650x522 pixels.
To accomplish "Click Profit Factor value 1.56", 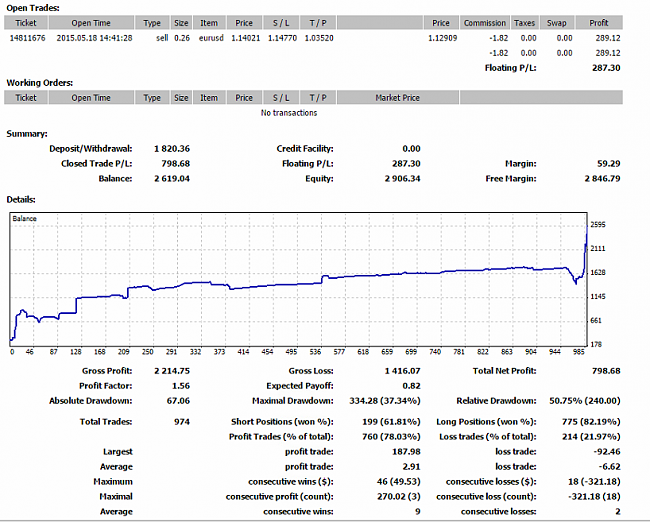I will [x=181, y=386].
